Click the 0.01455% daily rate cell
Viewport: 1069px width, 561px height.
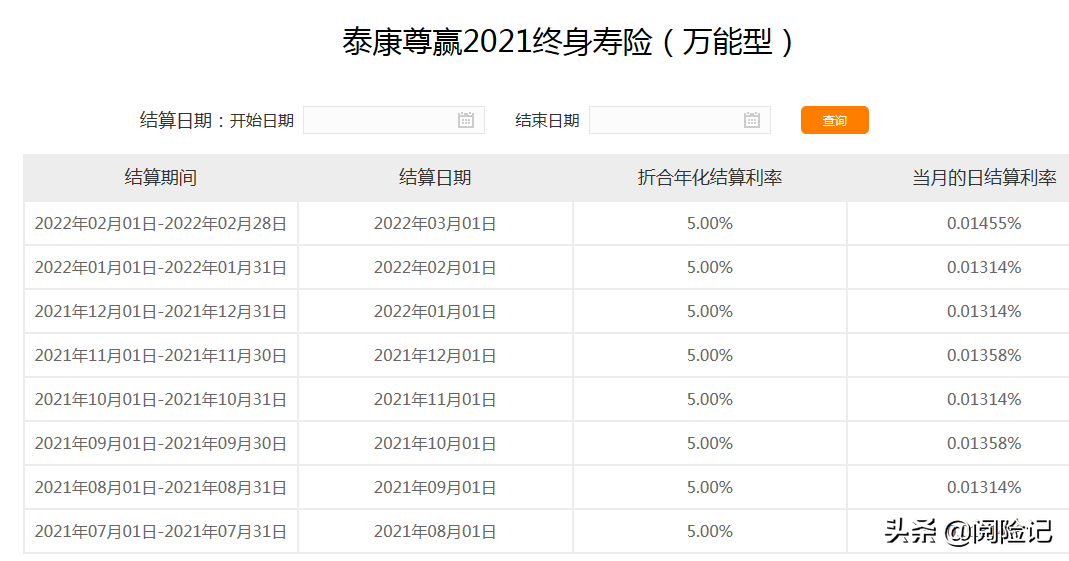[x=984, y=224]
